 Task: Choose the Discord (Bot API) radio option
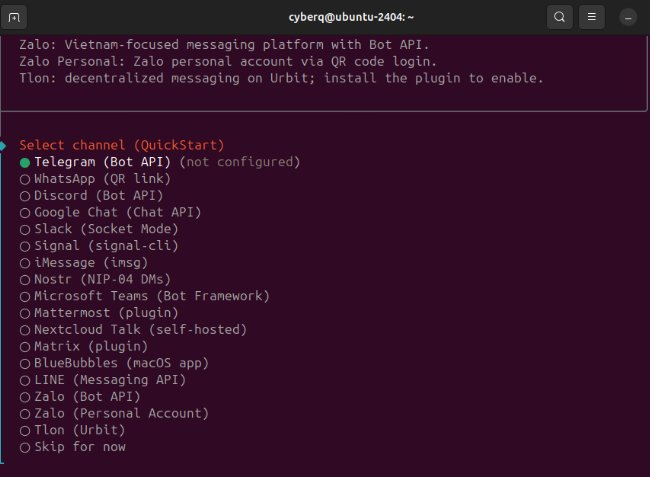(x=25, y=196)
